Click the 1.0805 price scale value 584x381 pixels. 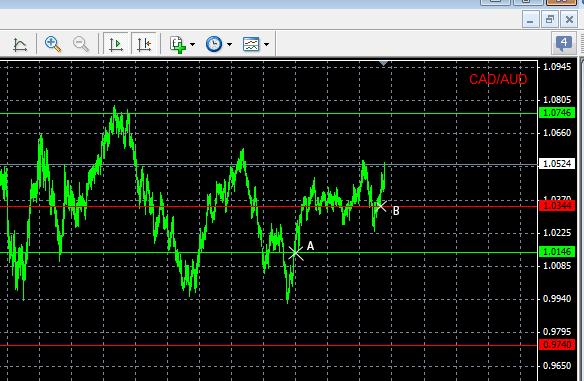tap(557, 100)
